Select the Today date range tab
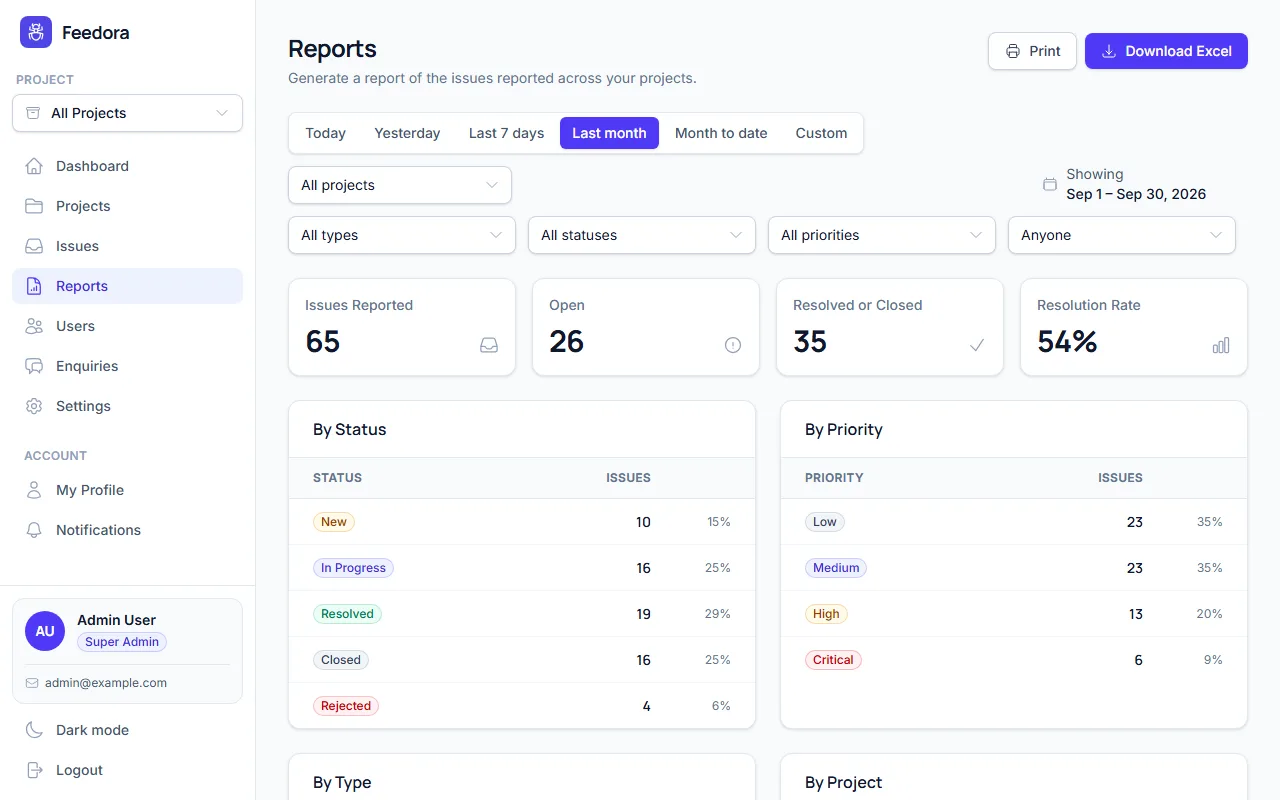The width and height of the screenshot is (1280, 800). coord(326,133)
